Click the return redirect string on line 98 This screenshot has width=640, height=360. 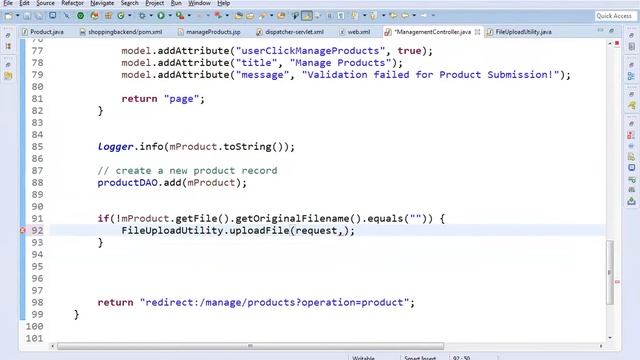pos(274,302)
